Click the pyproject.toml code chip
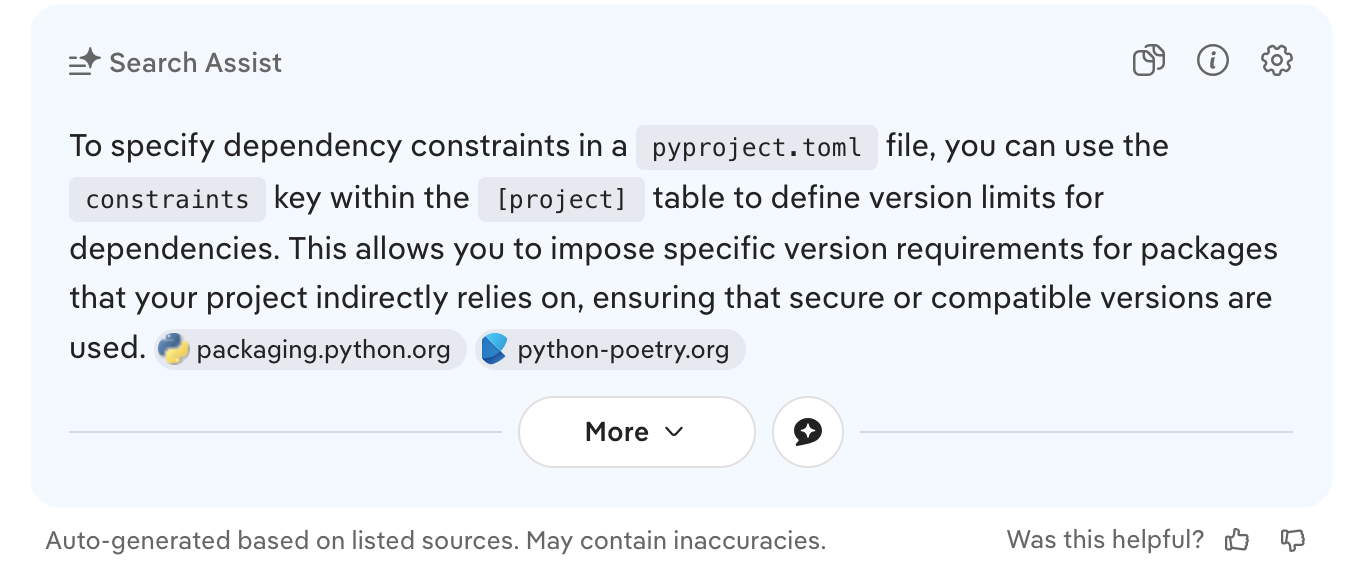 point(756,148)
